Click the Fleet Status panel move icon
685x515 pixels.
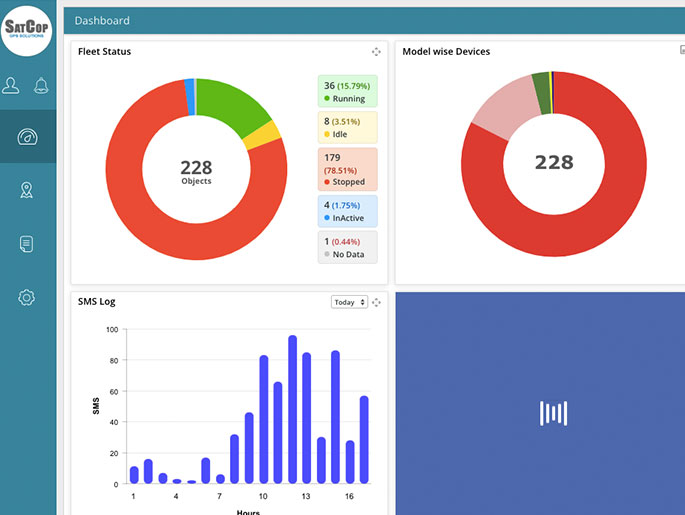[376, 52]
